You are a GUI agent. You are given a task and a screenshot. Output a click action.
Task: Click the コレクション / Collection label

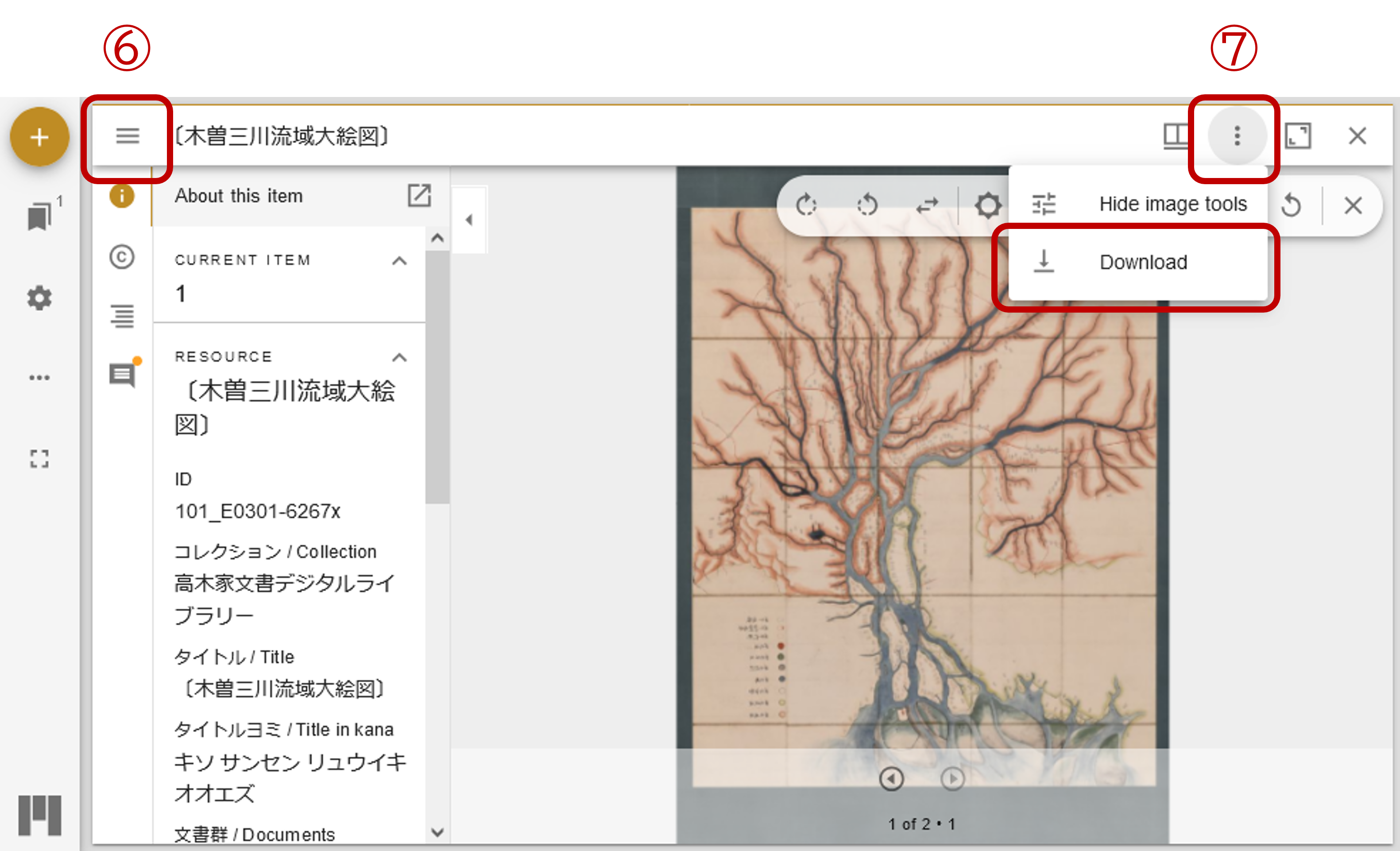pyautogui.click(x=275, y=552)
